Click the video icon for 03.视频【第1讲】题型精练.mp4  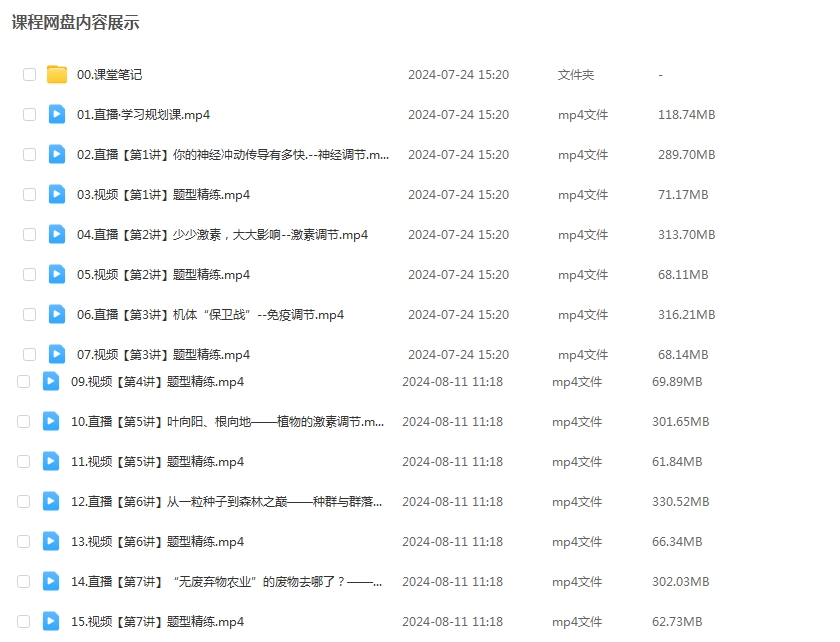tap(57, 195)
